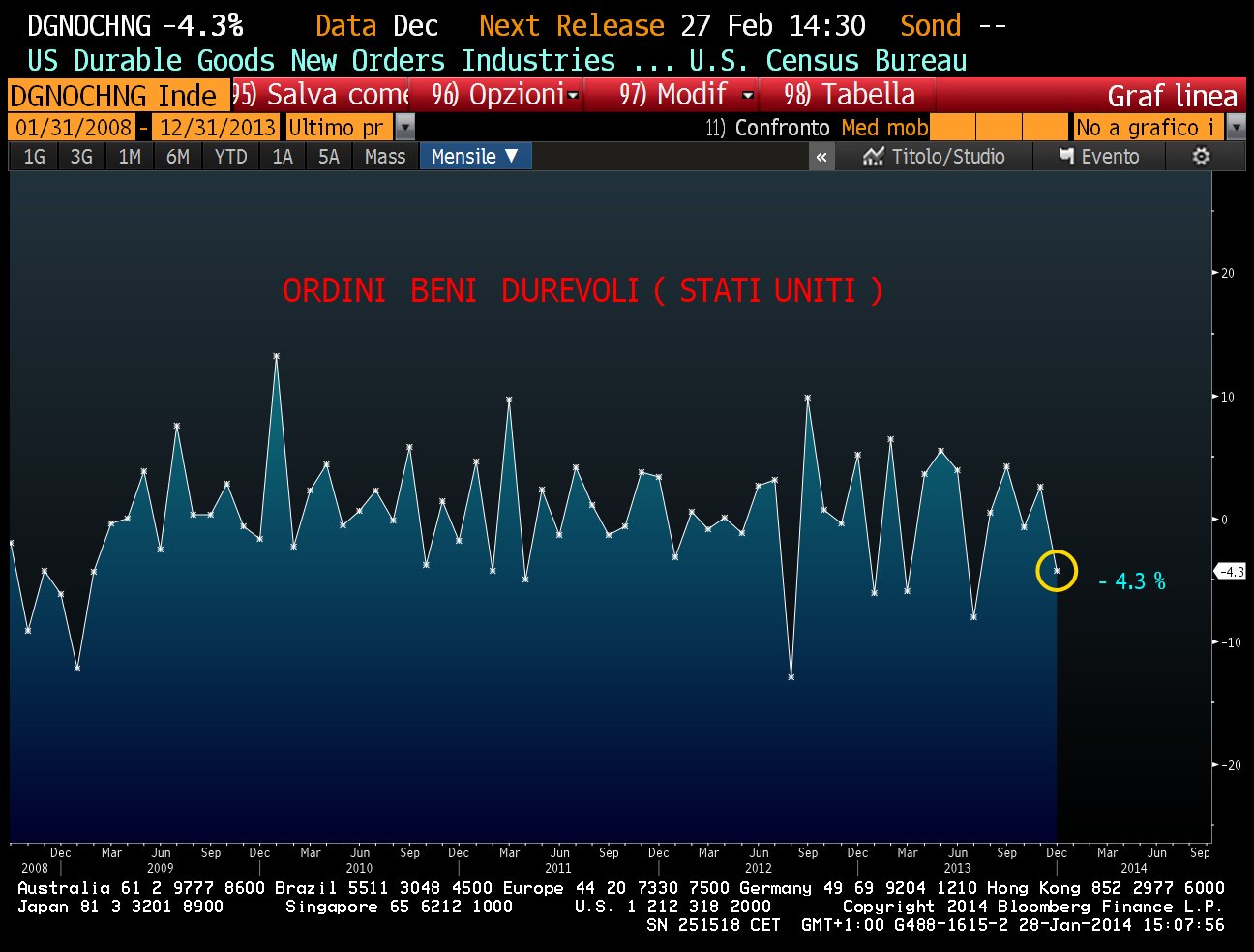Select the 1A time range

283,157
